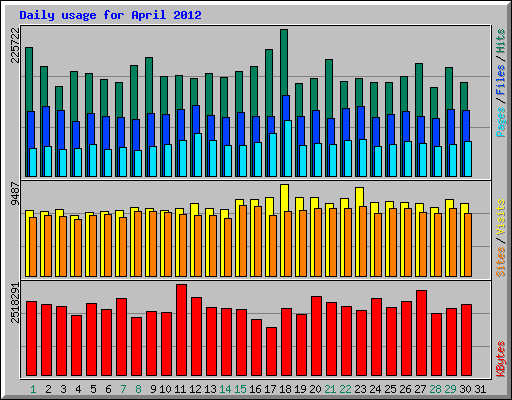Click day 17 on the x-axis
This screenshot has width=512, height=400.
(x=270, y=389)
